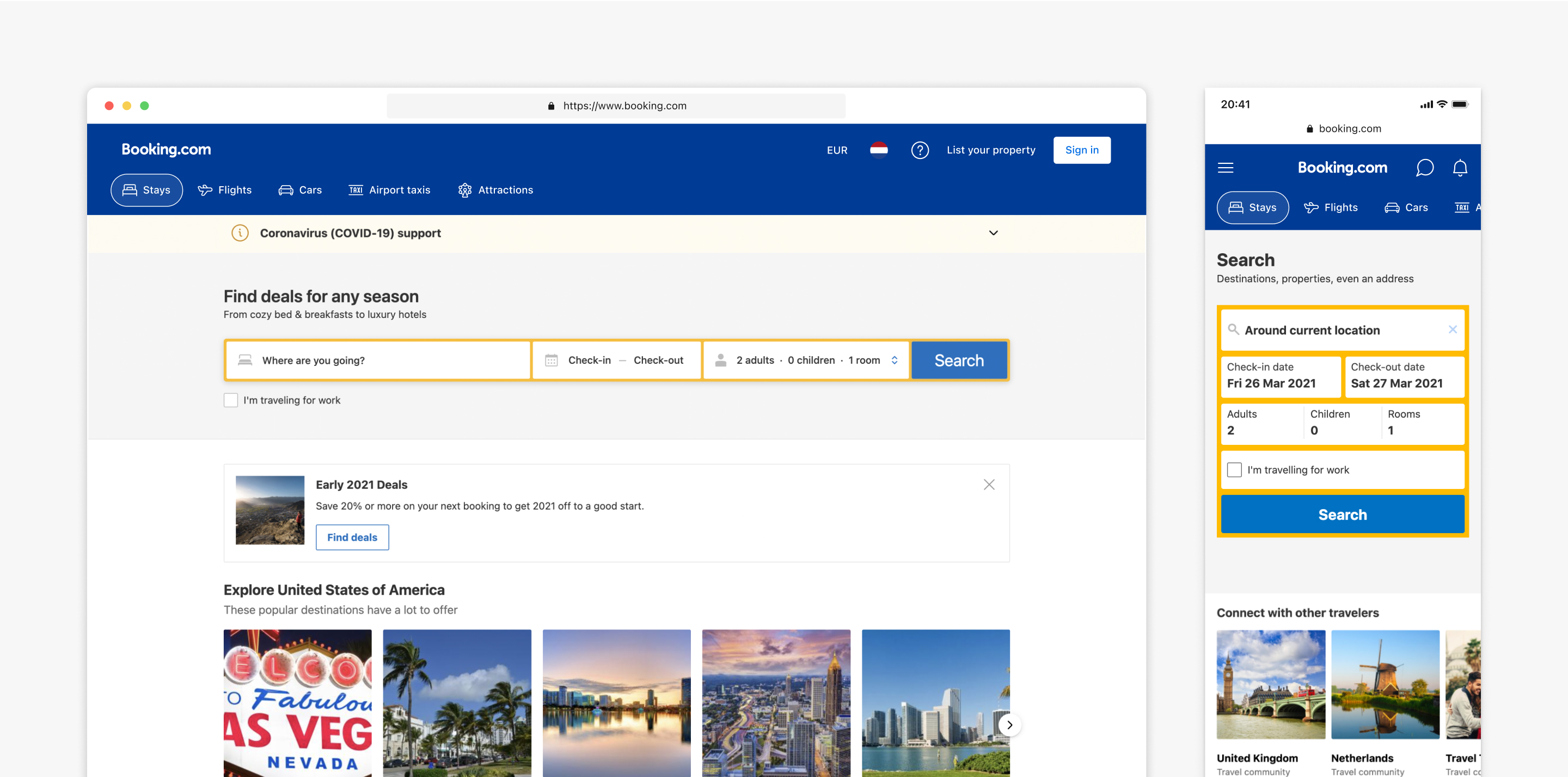Screen dimensions: 1568x777
Task: Click the red window close button
Action: pyautogui.click(x=109, y=106)
